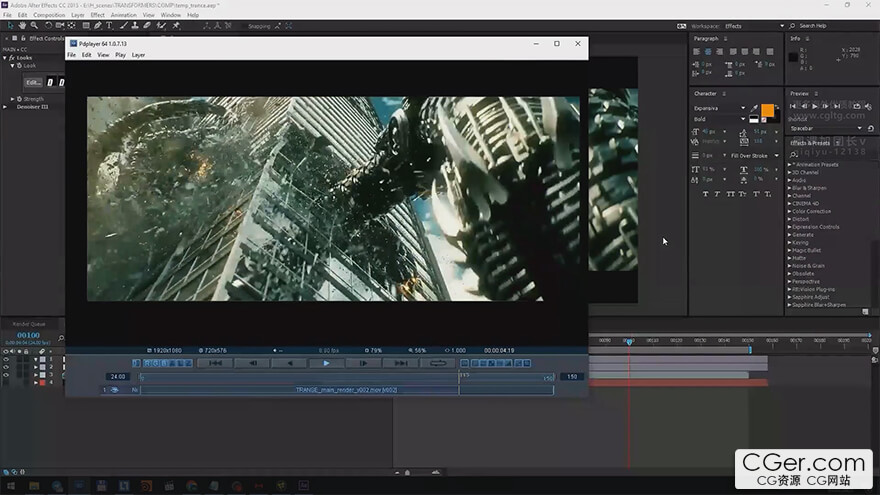Expand the Strength property
Screen dimensions: 880x495
pyautogui.click(x=13, y=99)
